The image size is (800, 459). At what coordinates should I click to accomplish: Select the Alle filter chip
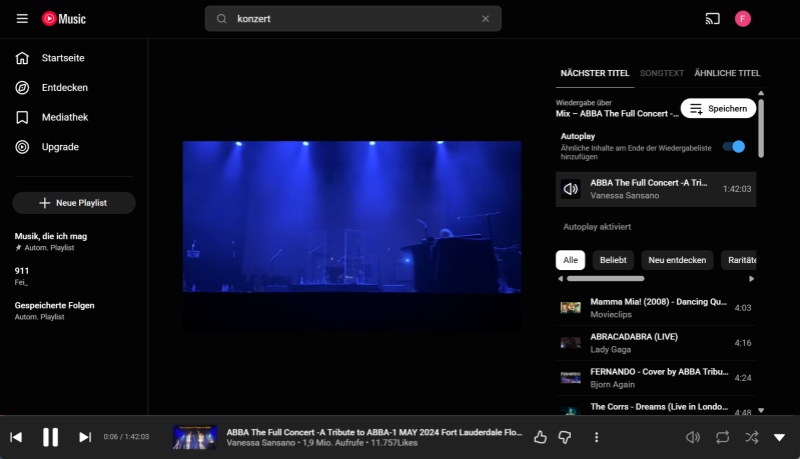pyautogui.click(x=570, y=260)
